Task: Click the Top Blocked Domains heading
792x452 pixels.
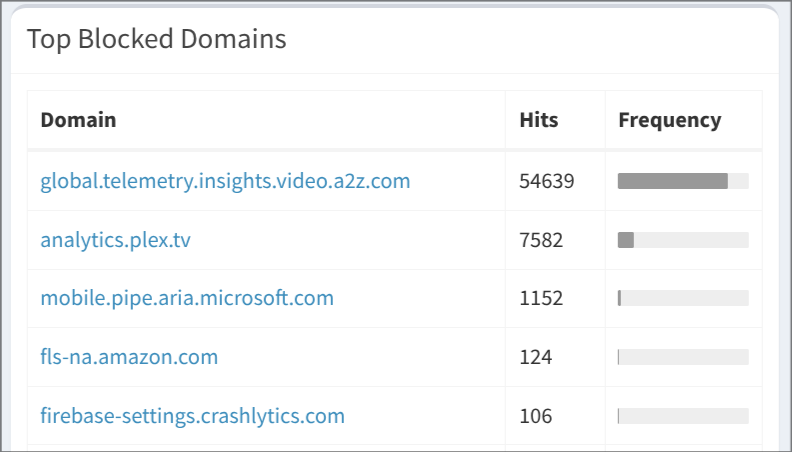Action: (x=156, y=39)
